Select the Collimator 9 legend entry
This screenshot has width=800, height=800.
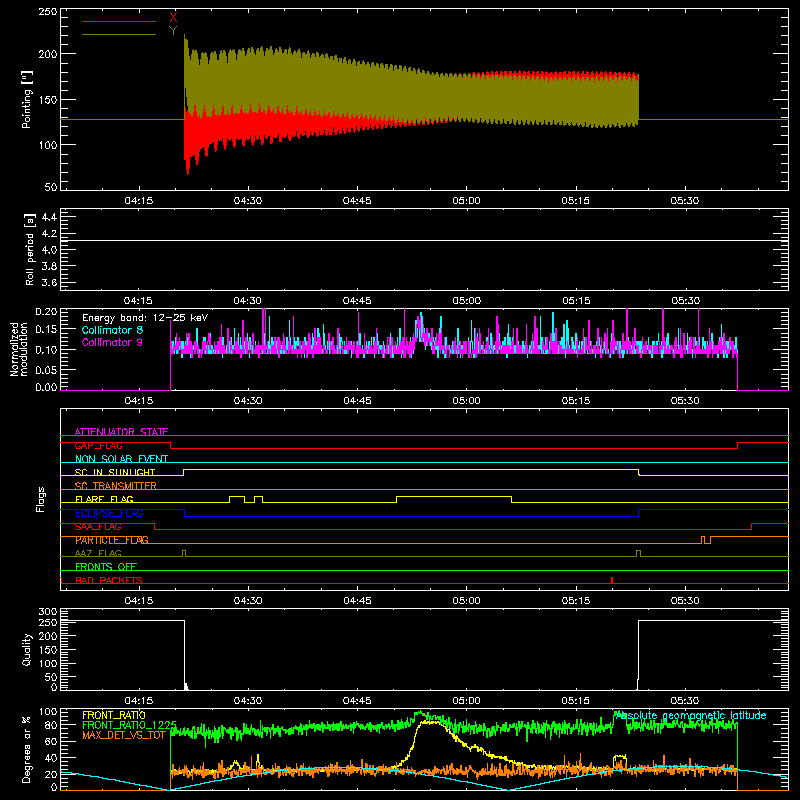112,342
